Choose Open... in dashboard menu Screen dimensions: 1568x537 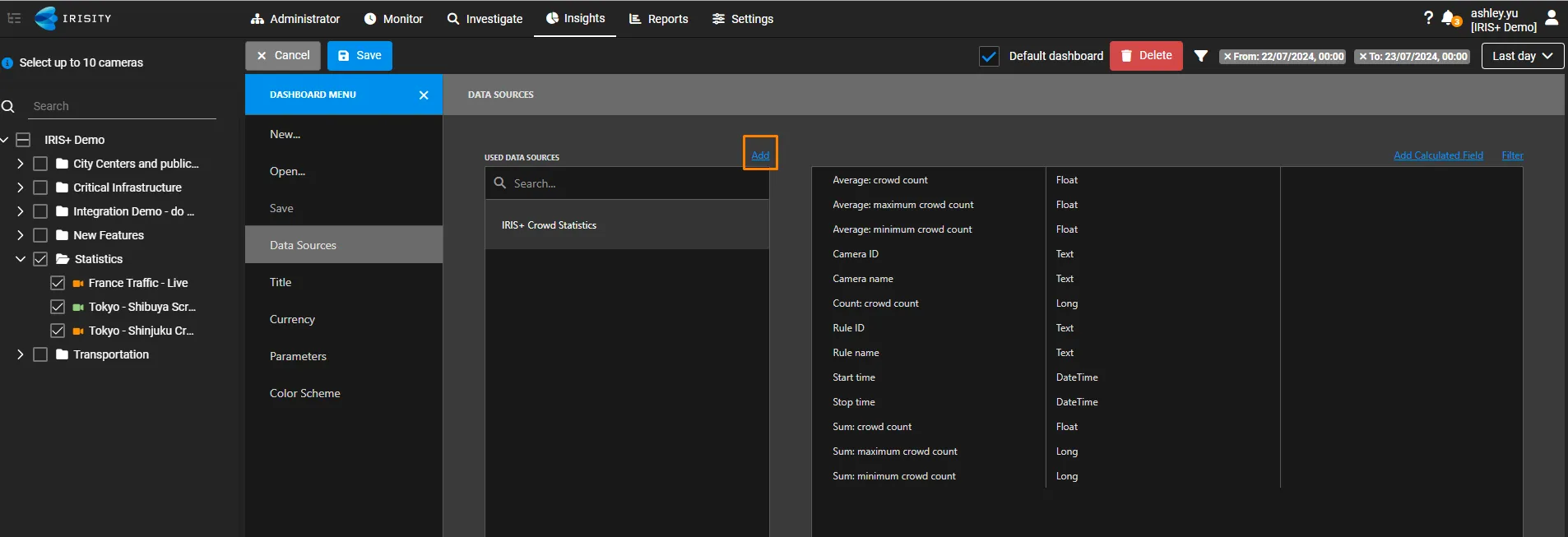[x=344, y=171]
